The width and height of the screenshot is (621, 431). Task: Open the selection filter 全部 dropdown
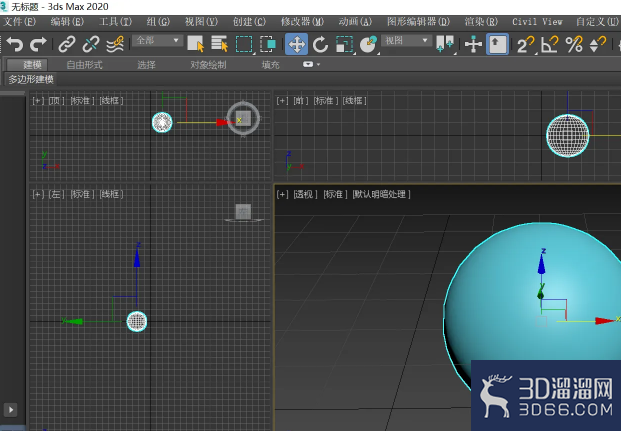[158, 40]
